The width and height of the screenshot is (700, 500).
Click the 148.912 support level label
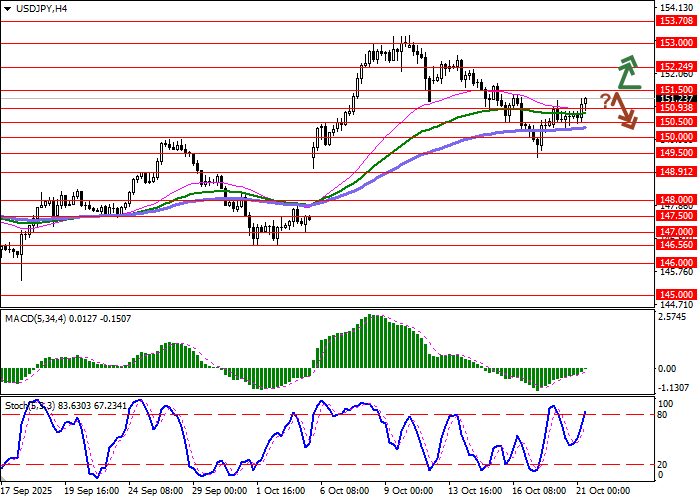[676, 171]
